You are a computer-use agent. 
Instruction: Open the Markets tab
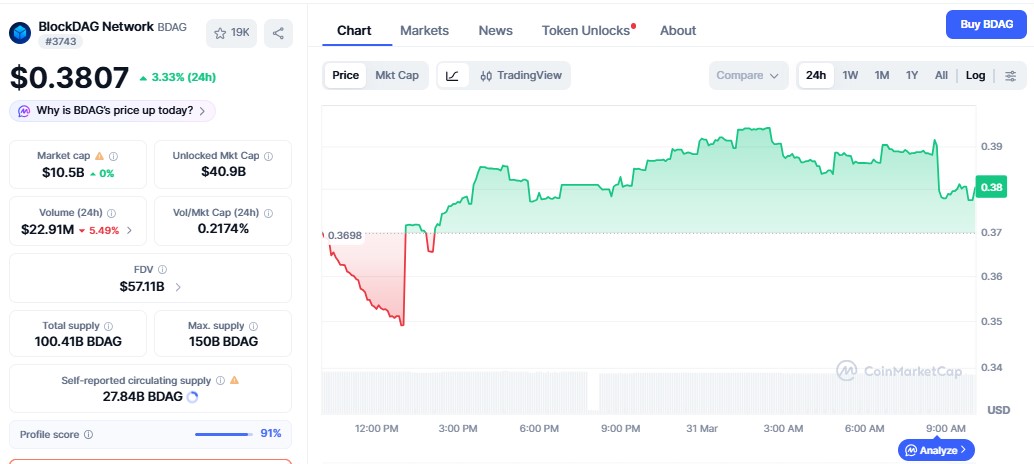coord(425,30)
